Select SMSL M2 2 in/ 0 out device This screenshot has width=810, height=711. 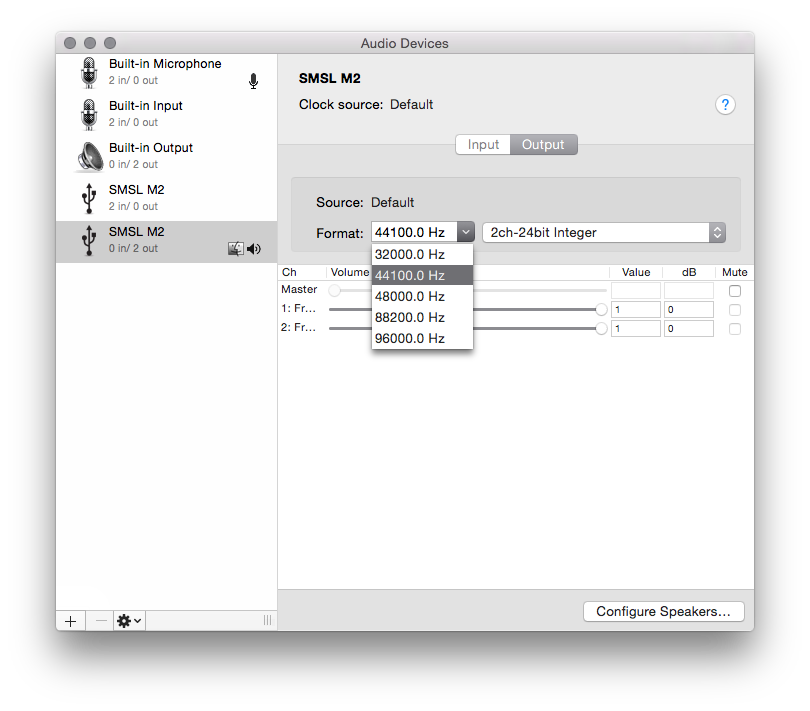point(166,198)
